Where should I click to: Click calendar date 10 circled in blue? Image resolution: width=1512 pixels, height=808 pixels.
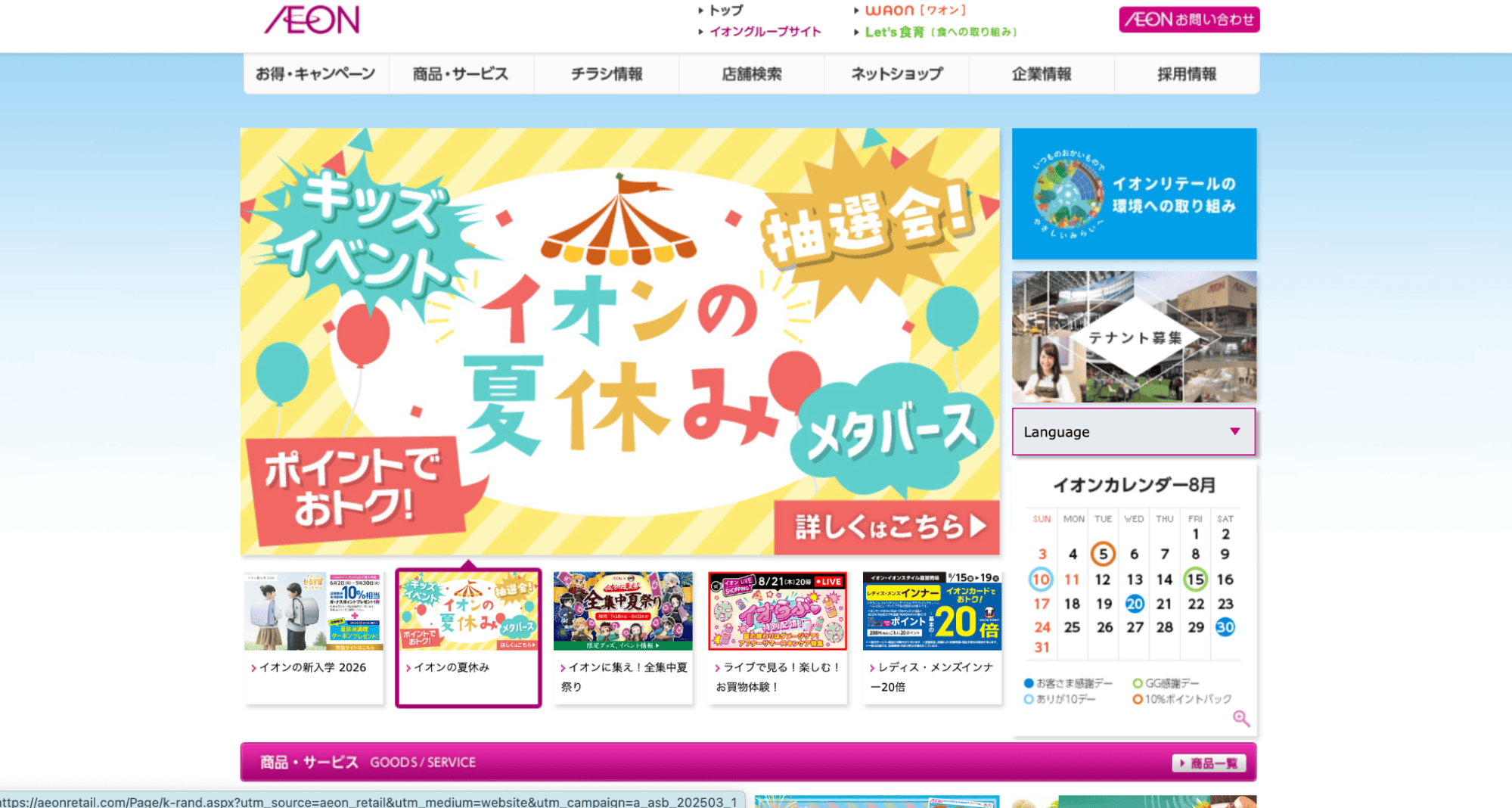coord(1041,580)
